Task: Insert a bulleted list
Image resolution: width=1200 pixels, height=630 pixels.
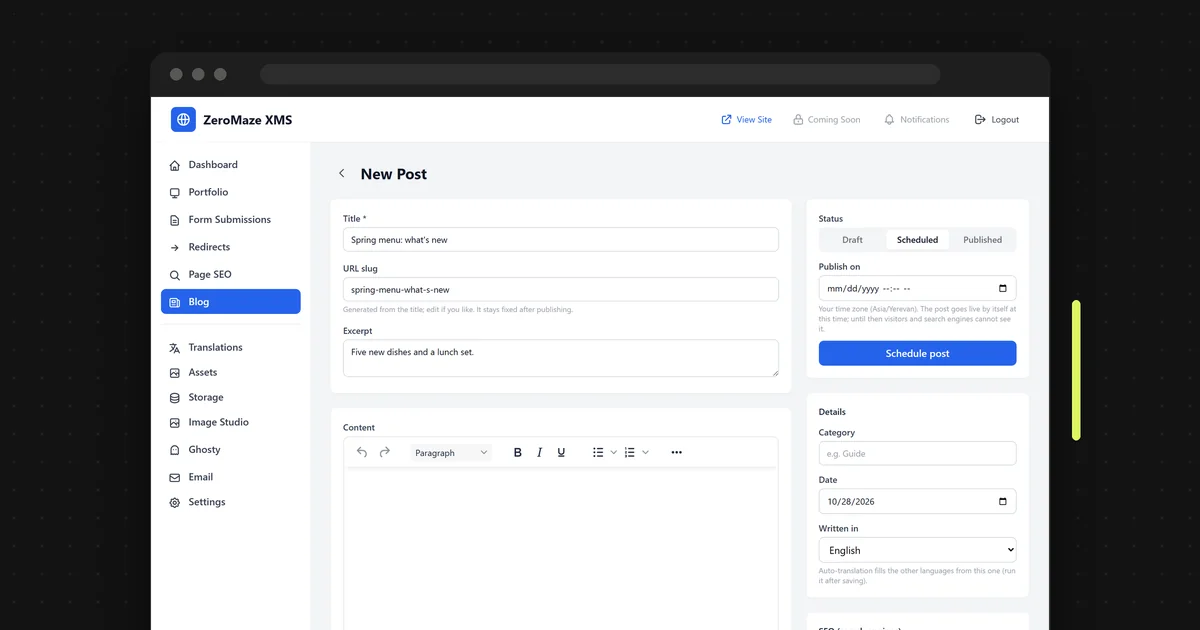Action: click(x=598, y=453)
